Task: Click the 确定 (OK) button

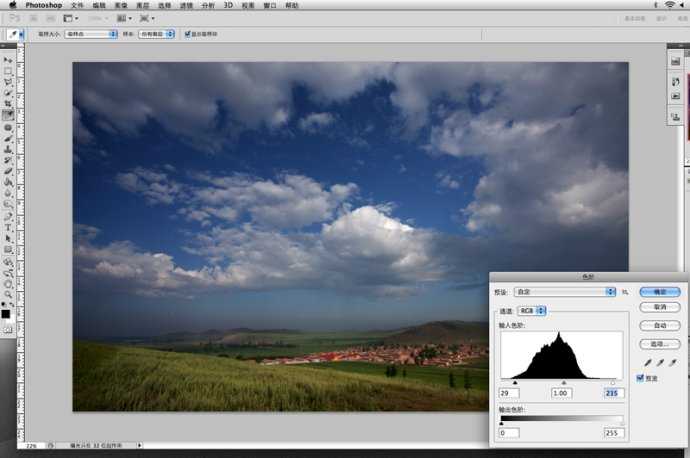Action: pyautogui.click(x=659, y=292)
